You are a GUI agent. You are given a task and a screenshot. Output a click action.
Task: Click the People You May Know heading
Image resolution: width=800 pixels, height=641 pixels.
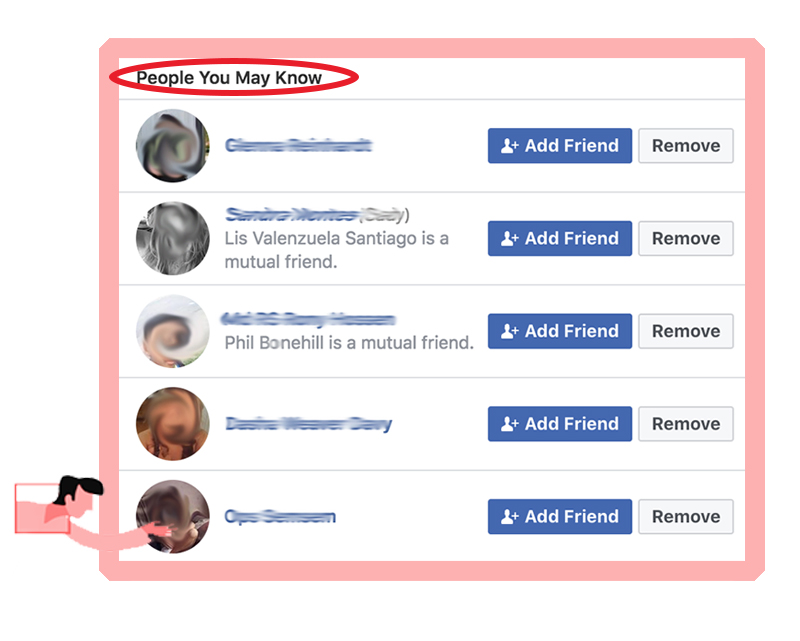point(229,78)
